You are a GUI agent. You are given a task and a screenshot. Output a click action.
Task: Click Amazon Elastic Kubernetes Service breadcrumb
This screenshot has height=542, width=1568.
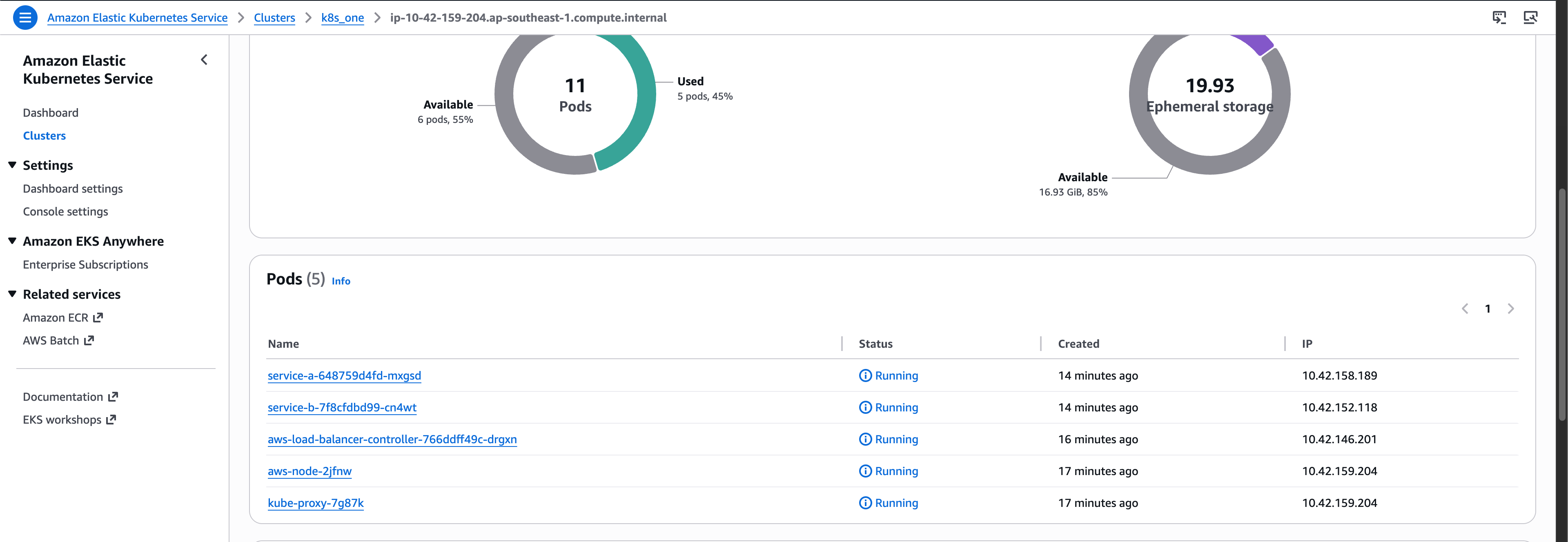tap(138, 18)
